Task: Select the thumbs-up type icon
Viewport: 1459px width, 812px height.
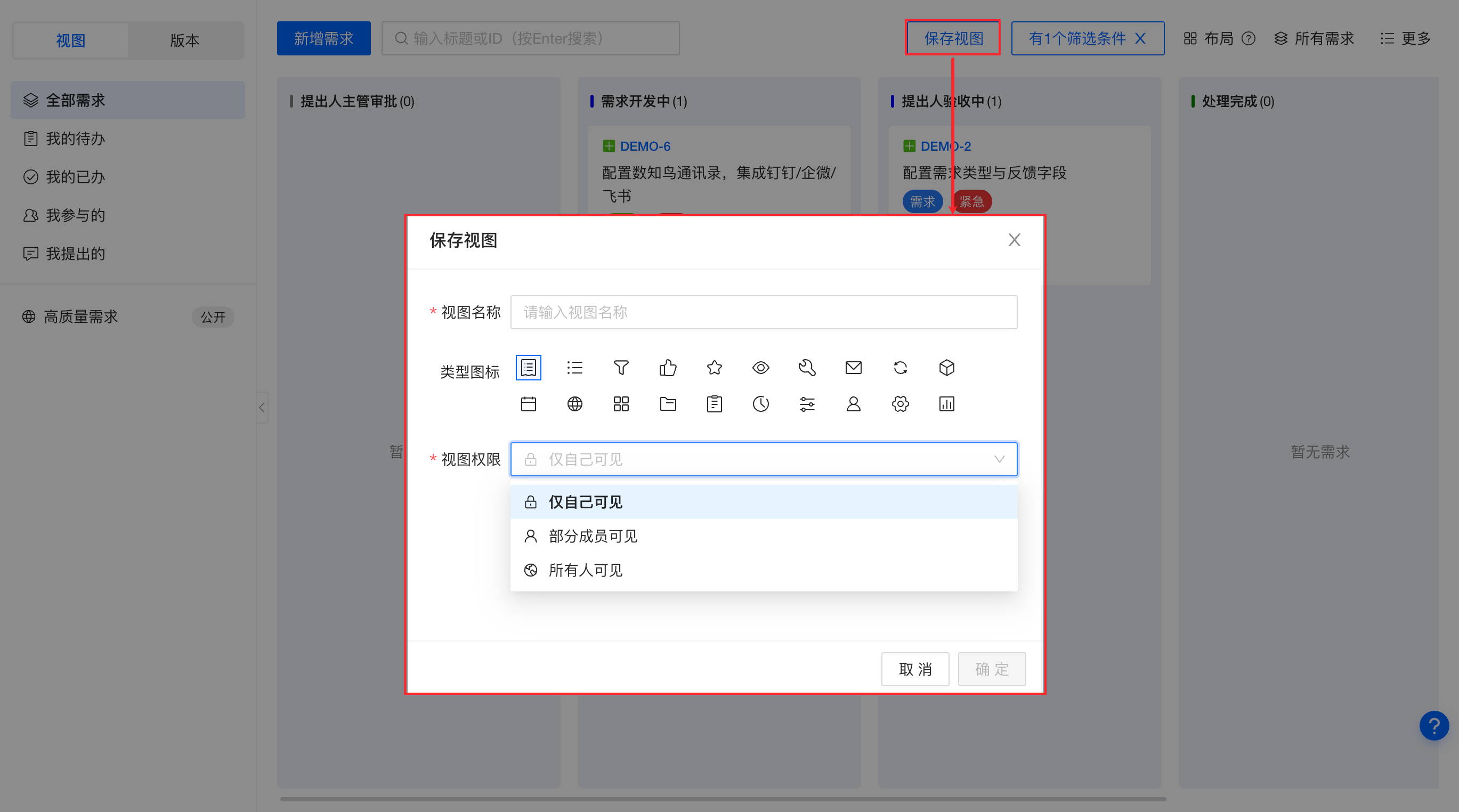Action: point(668,368)
